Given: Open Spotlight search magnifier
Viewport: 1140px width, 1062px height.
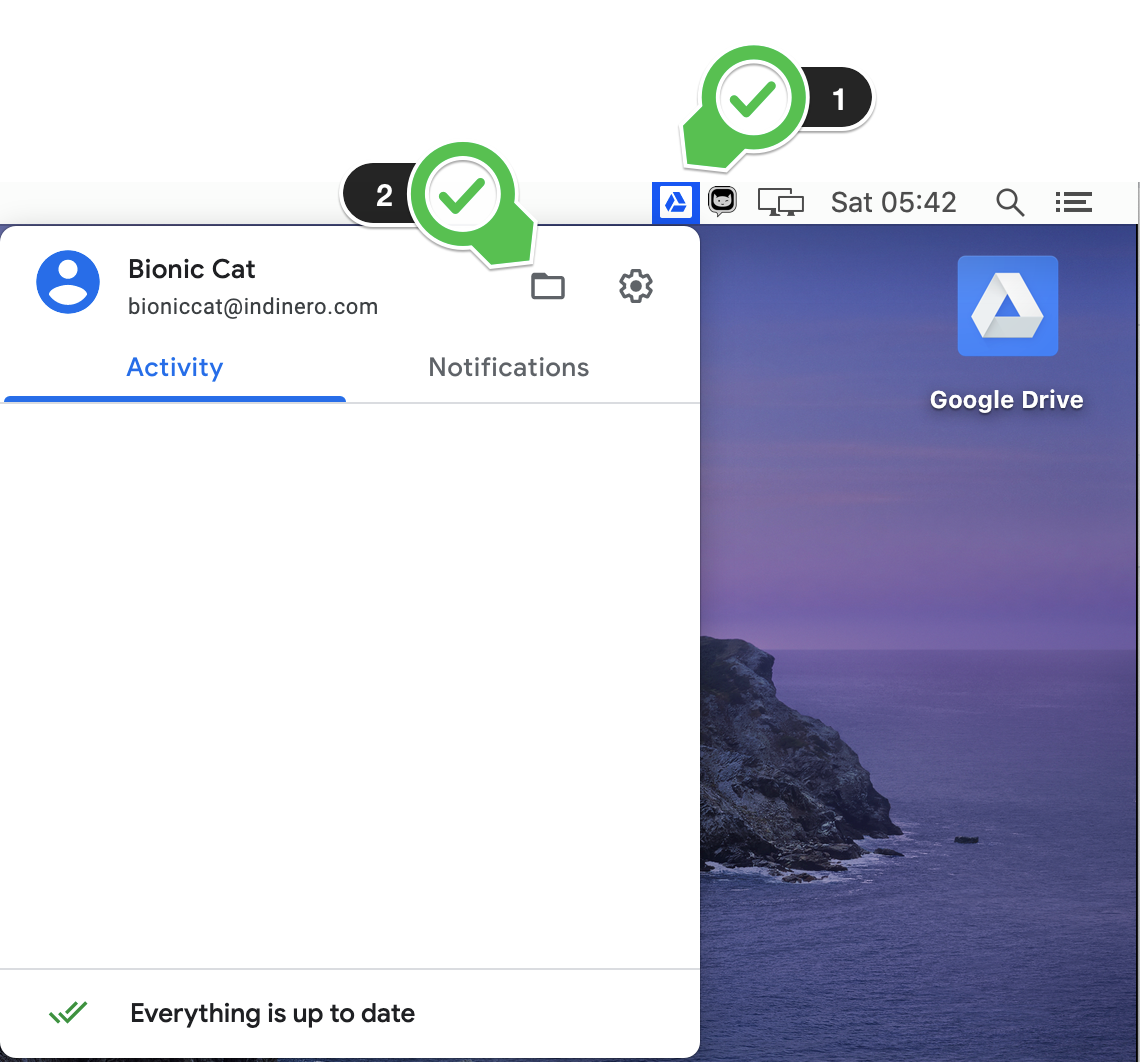Looking at the screenshot, I should pos(1010,202).
